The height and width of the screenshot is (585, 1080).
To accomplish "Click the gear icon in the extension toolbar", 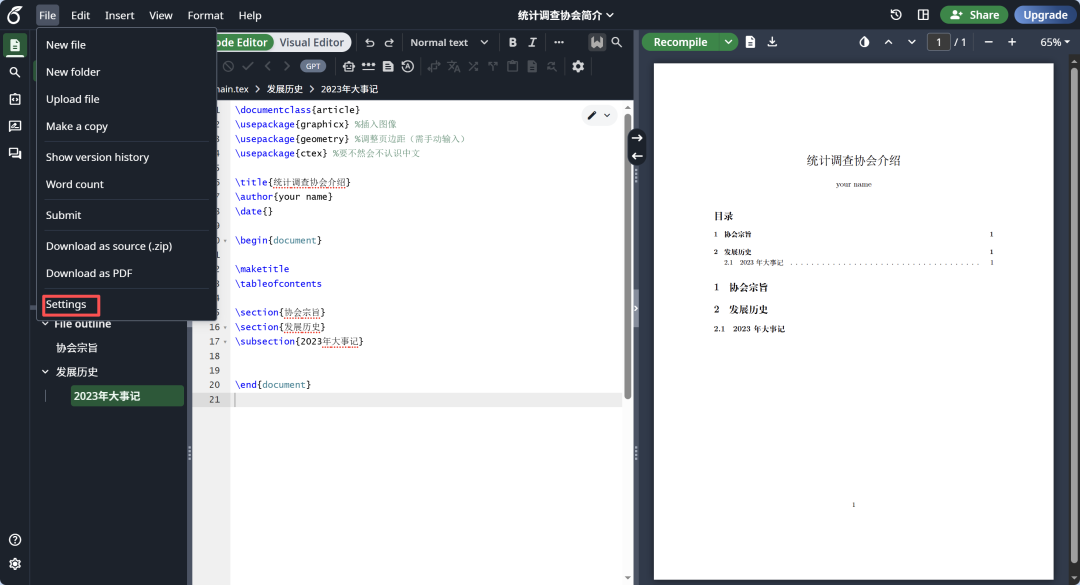I will [x=578, y=66].
